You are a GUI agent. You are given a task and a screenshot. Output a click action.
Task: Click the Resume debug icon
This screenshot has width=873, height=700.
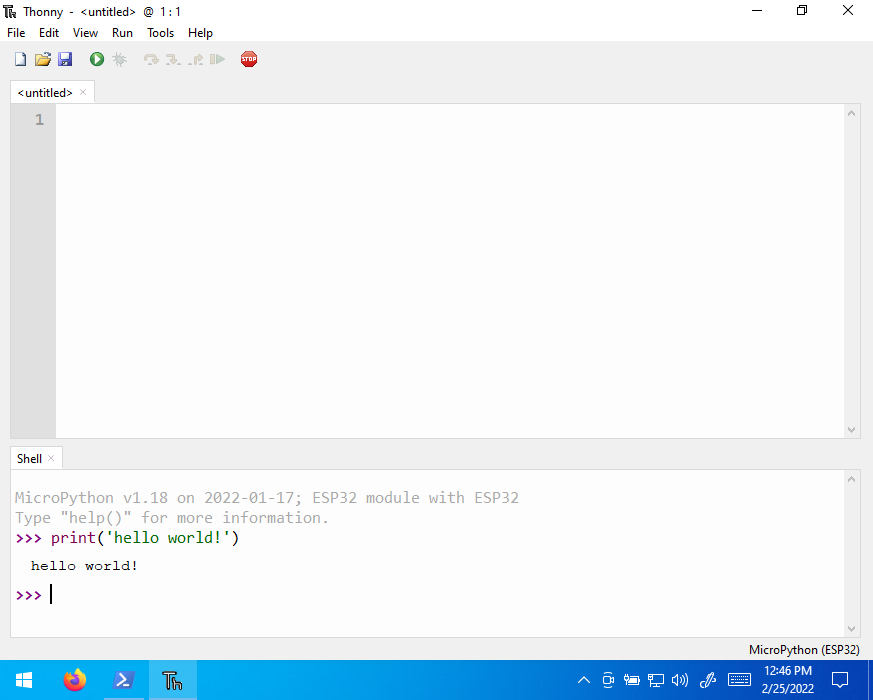pyautogui.click(x=218, y=59)
